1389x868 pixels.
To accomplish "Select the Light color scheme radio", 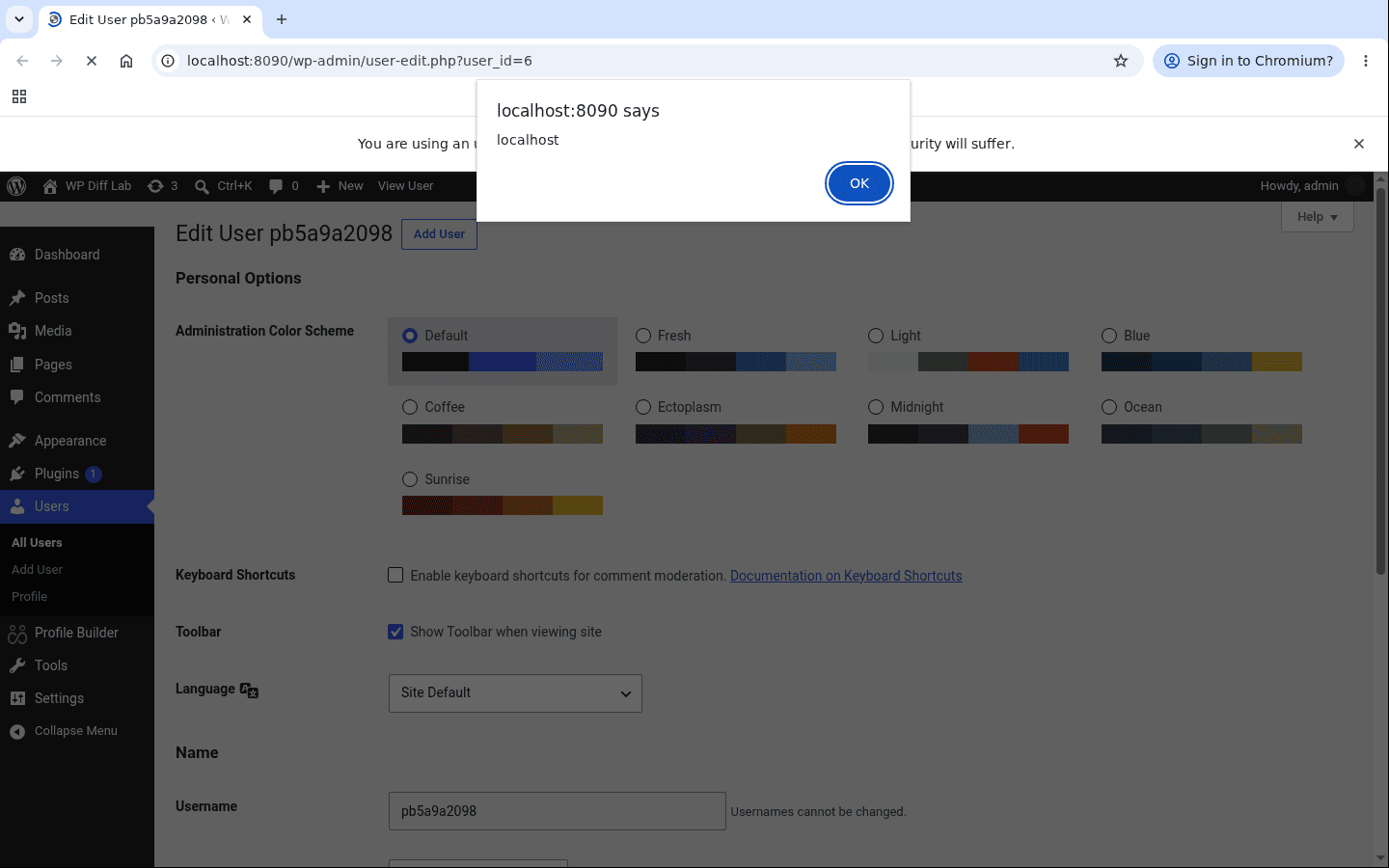I will coord(876,336).
